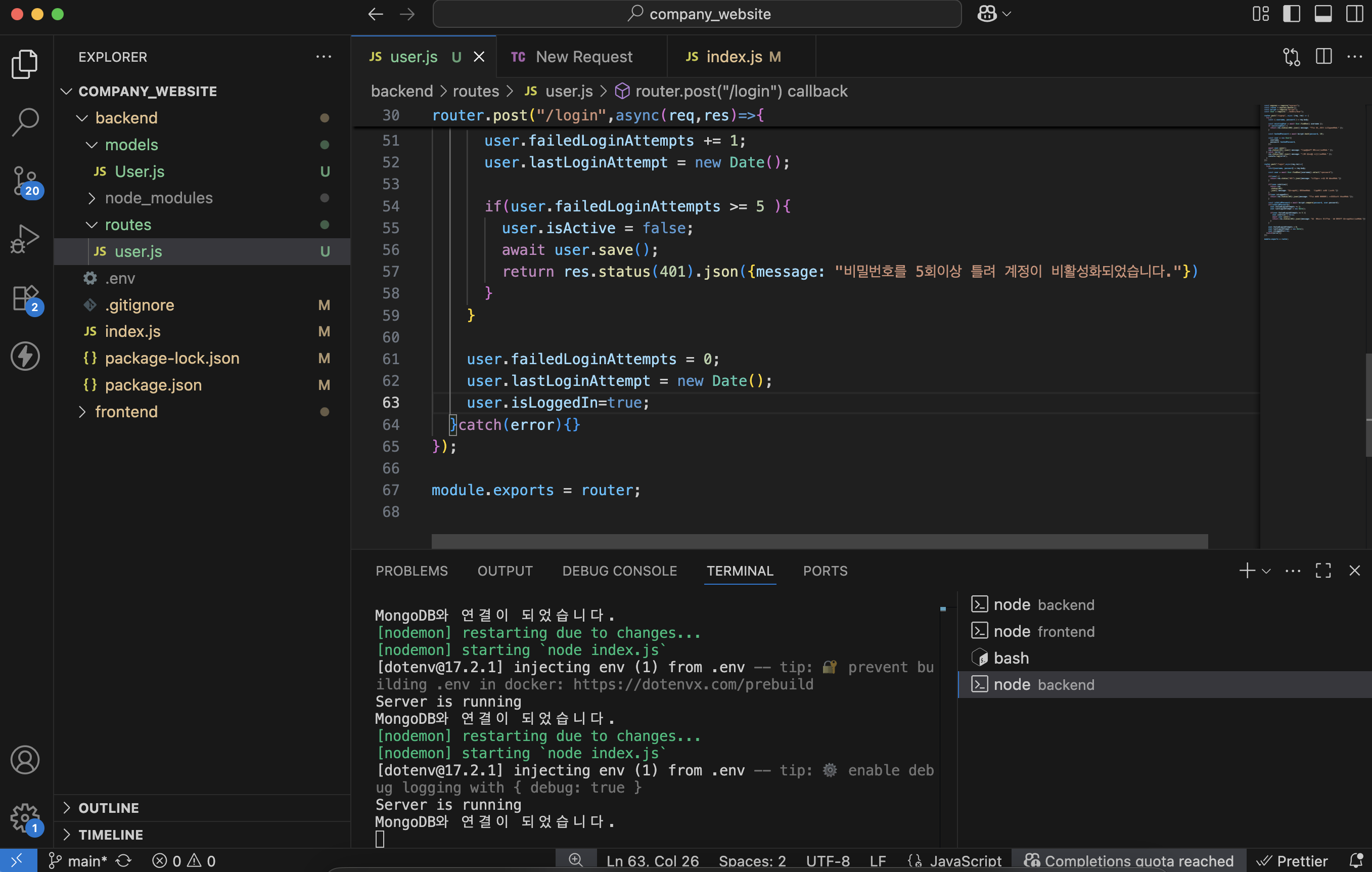Open package.json file
The width and height of the screenshot is (1372, 872).
click(202, 385)
